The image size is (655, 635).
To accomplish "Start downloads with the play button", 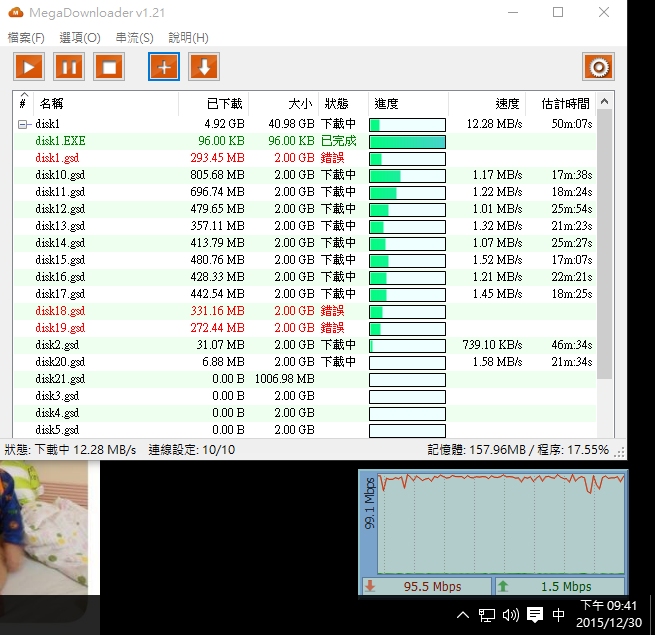I will click(x=29, y=67).
